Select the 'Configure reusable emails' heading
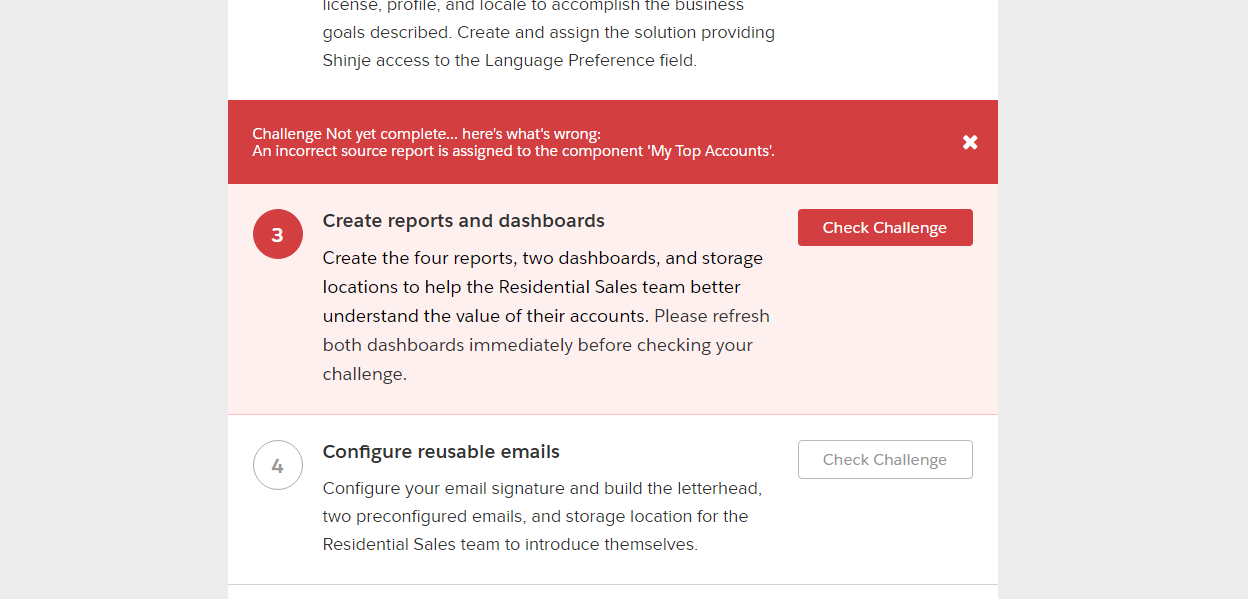 (x=441, y=452)
